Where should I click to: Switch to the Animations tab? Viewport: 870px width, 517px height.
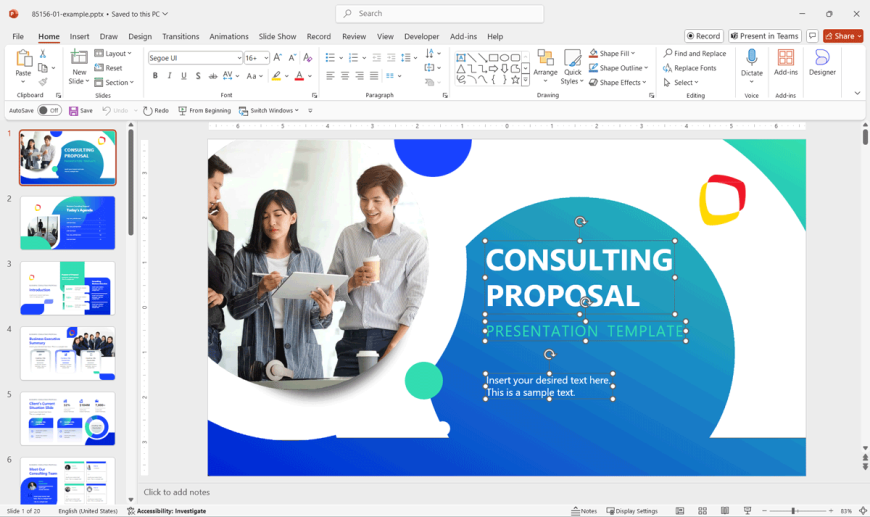coord(229,36)
